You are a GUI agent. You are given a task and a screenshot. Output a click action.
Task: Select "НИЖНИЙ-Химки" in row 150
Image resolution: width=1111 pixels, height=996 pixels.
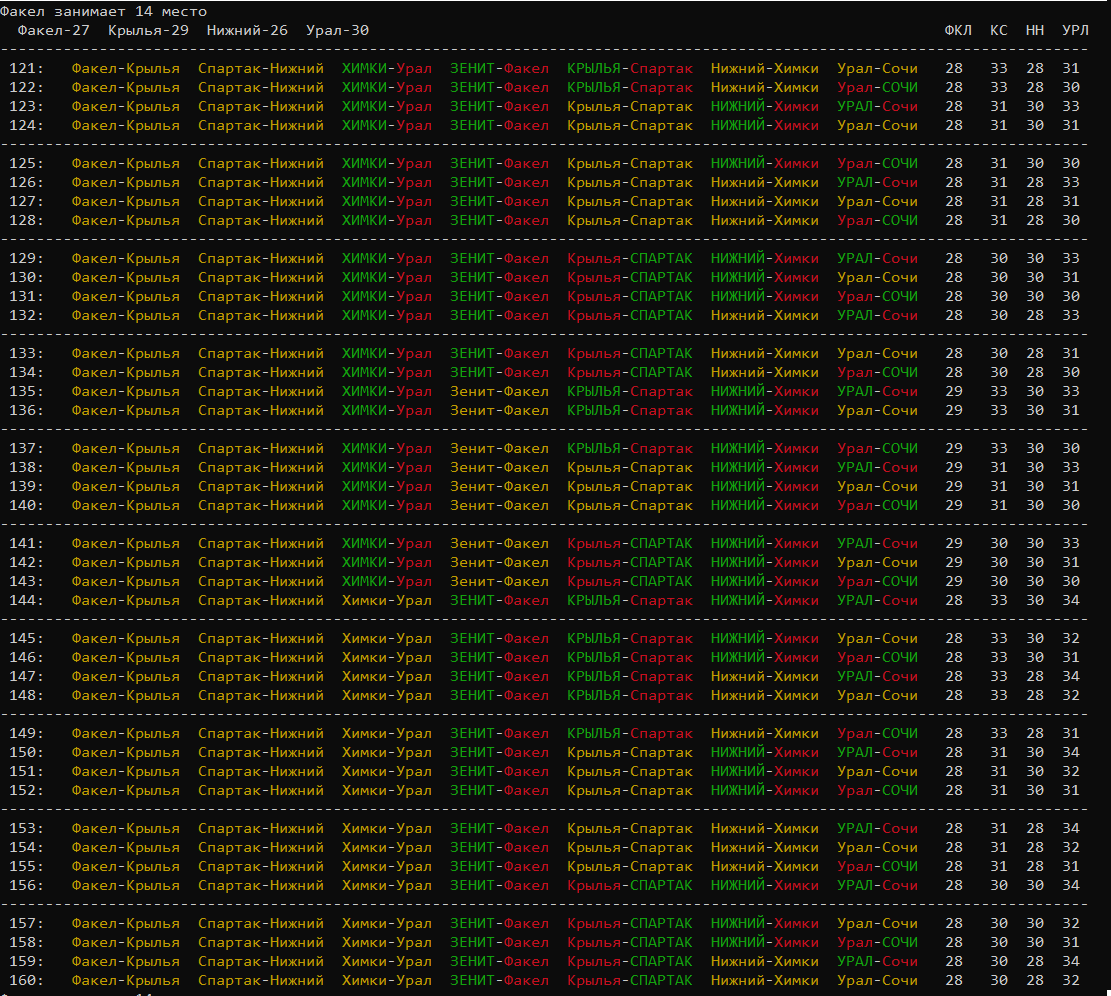pyautogui.click(x=765, y=752)
